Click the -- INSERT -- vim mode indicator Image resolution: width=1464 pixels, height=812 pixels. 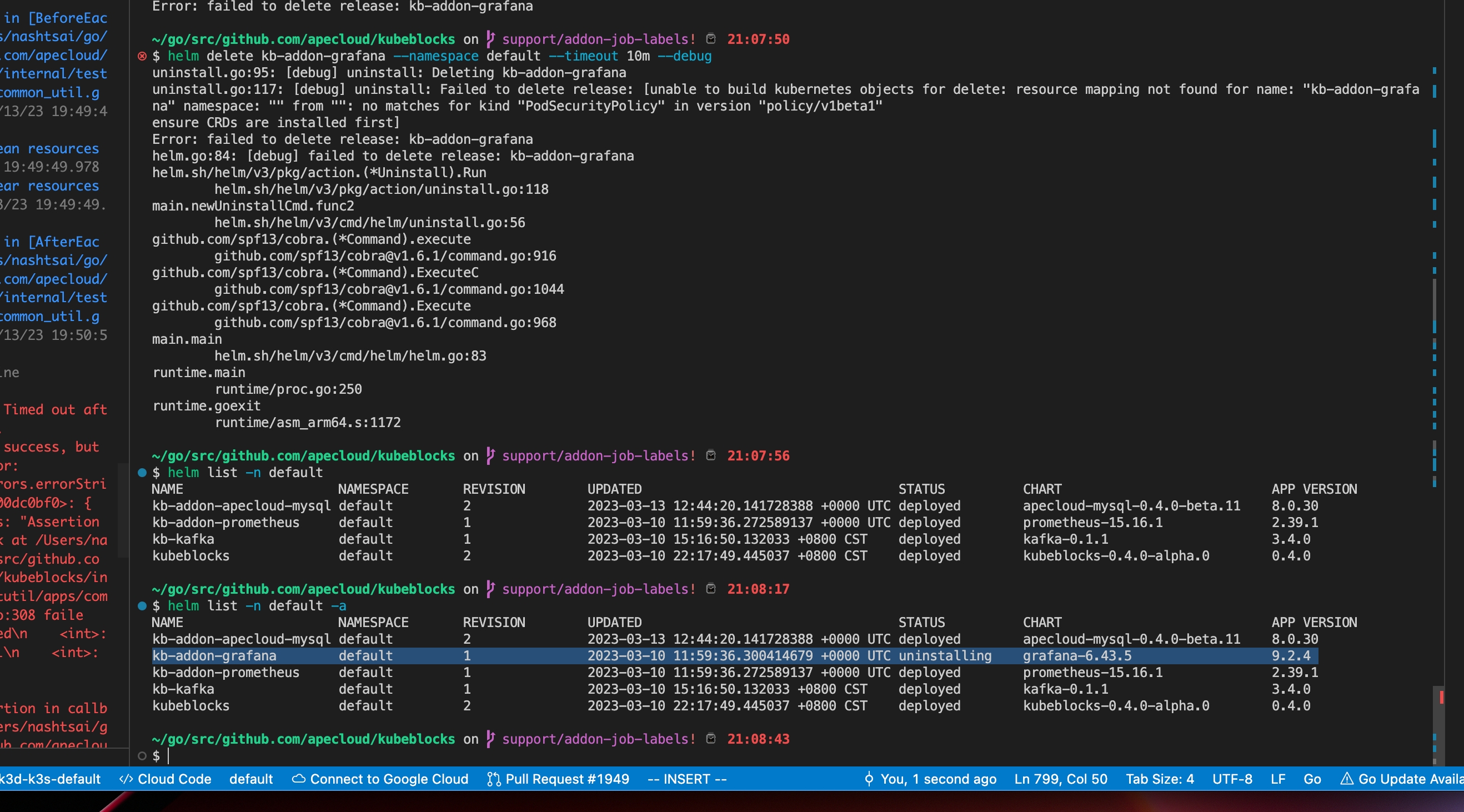686,779
